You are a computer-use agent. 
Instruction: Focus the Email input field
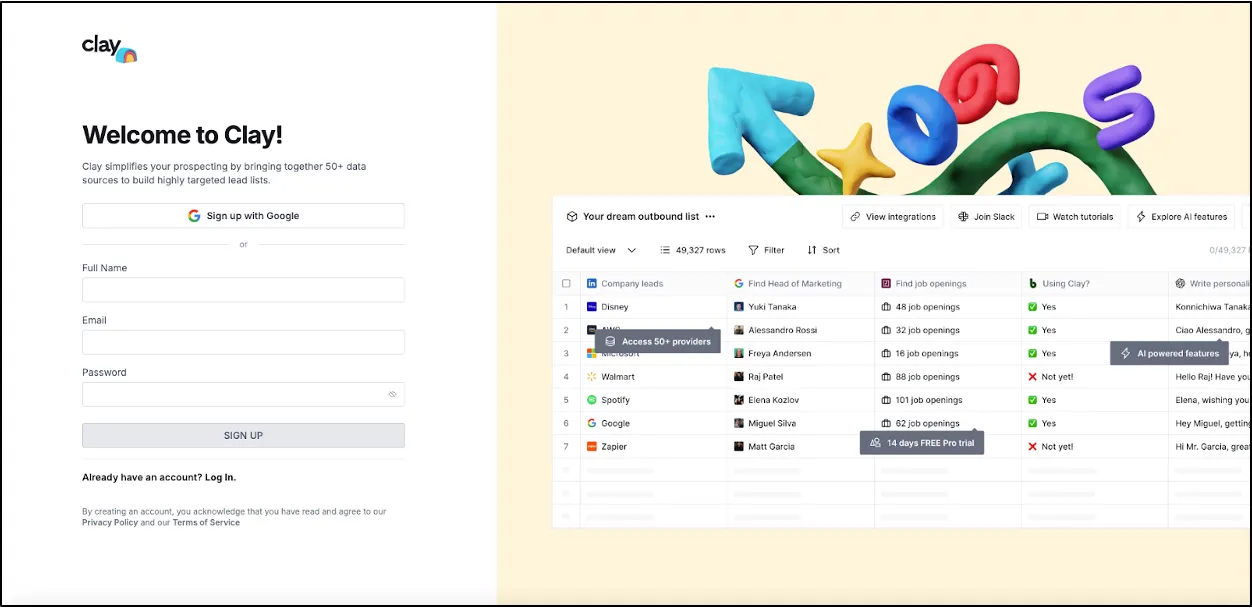tap(243, 342)
